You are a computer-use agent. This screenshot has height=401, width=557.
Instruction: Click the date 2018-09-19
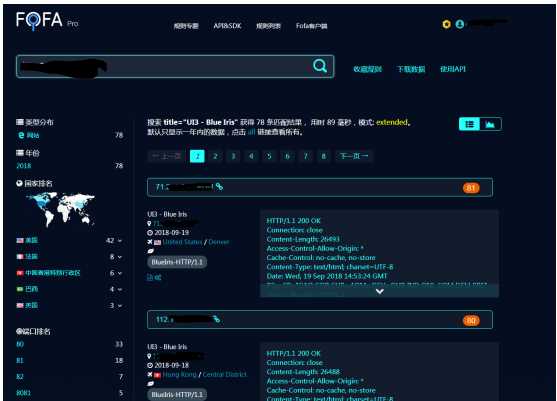tap(172, 233)
